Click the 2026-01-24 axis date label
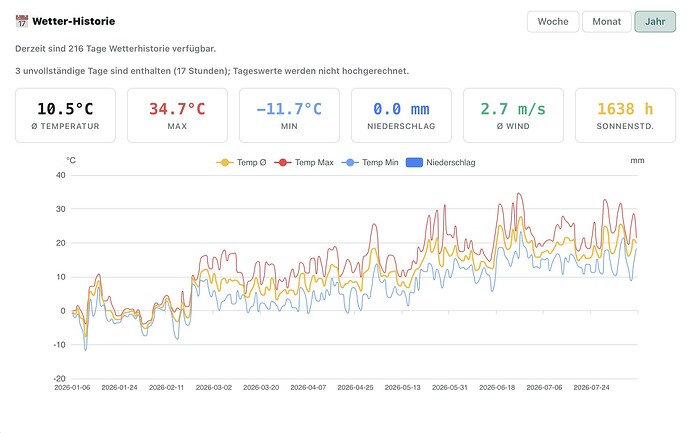 (119, 388)
